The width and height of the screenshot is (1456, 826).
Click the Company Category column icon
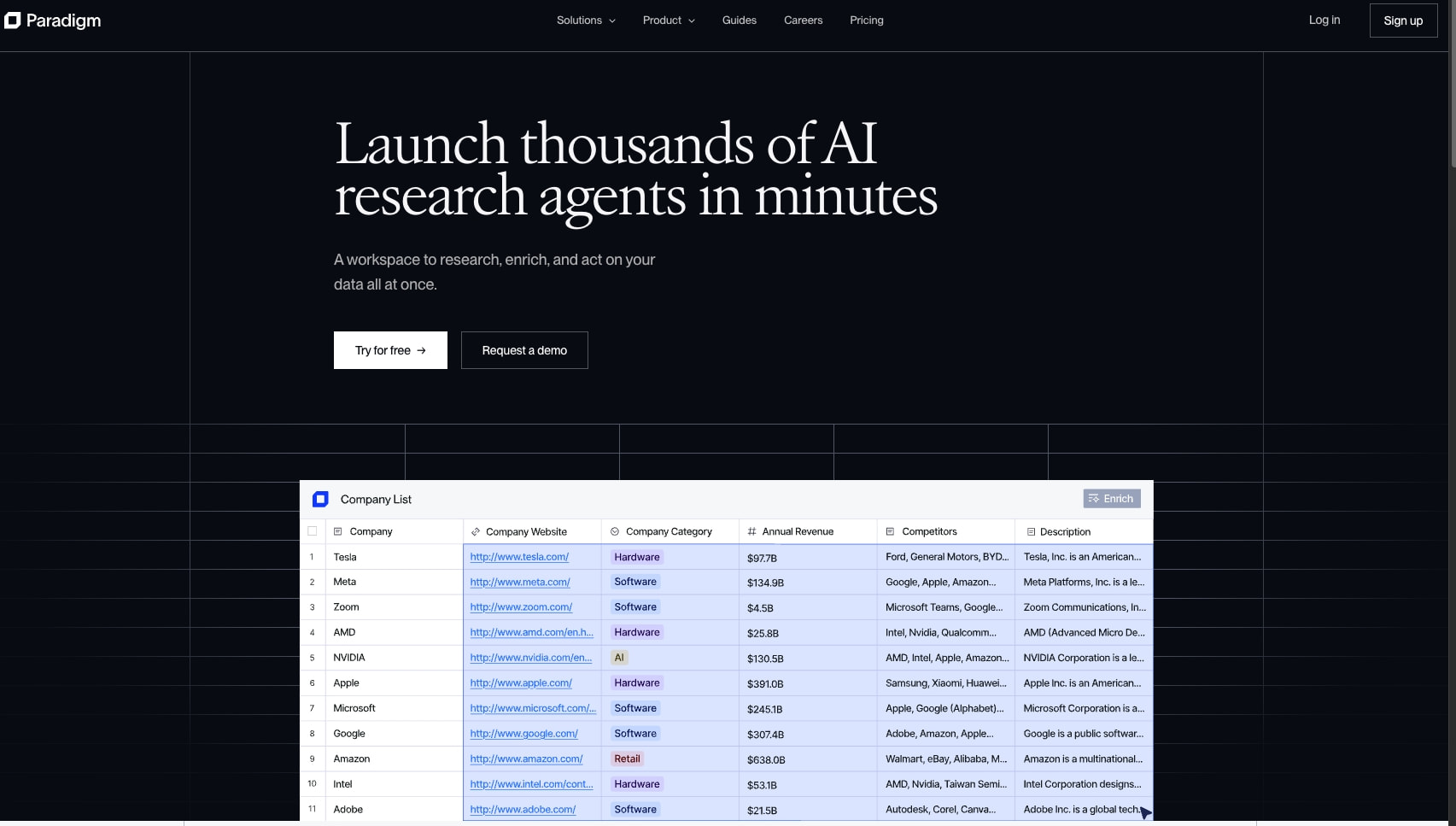click(615, 531)
